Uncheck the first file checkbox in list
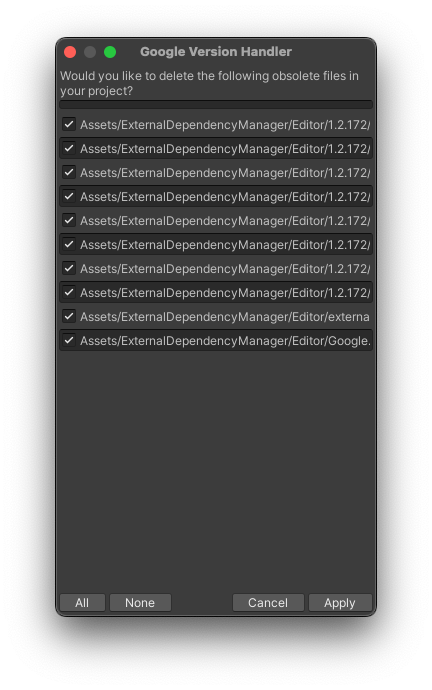Viewport: 432px width, 690px height. point(69,125)
